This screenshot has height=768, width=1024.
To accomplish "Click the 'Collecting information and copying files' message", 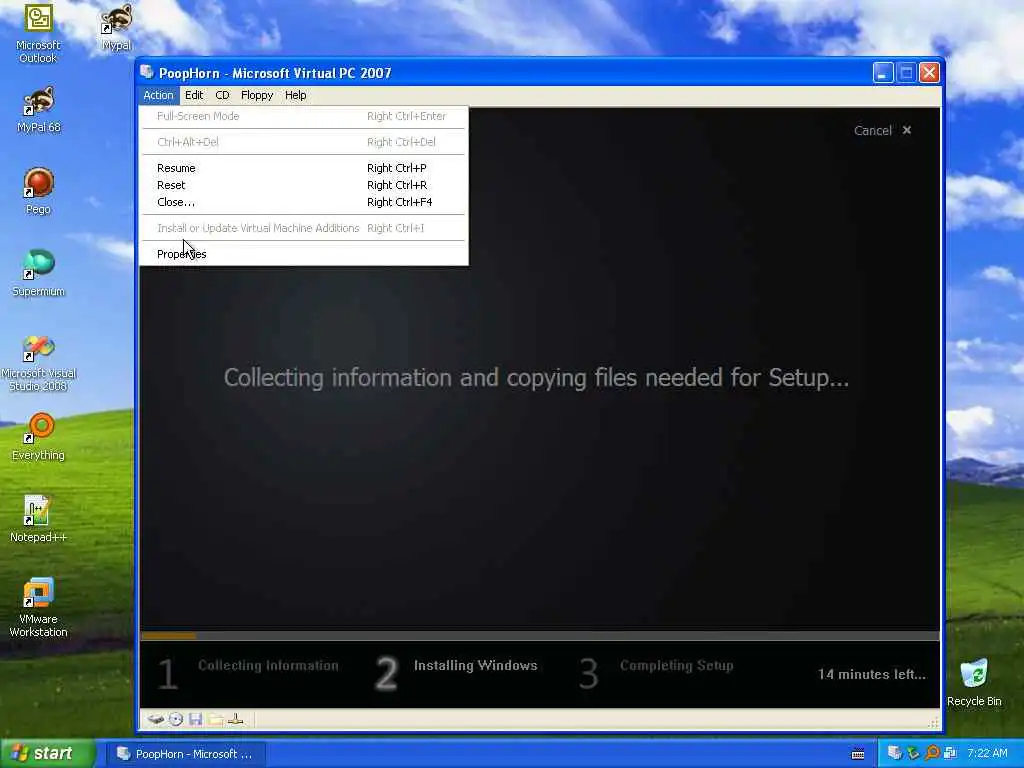I will 536,377.
